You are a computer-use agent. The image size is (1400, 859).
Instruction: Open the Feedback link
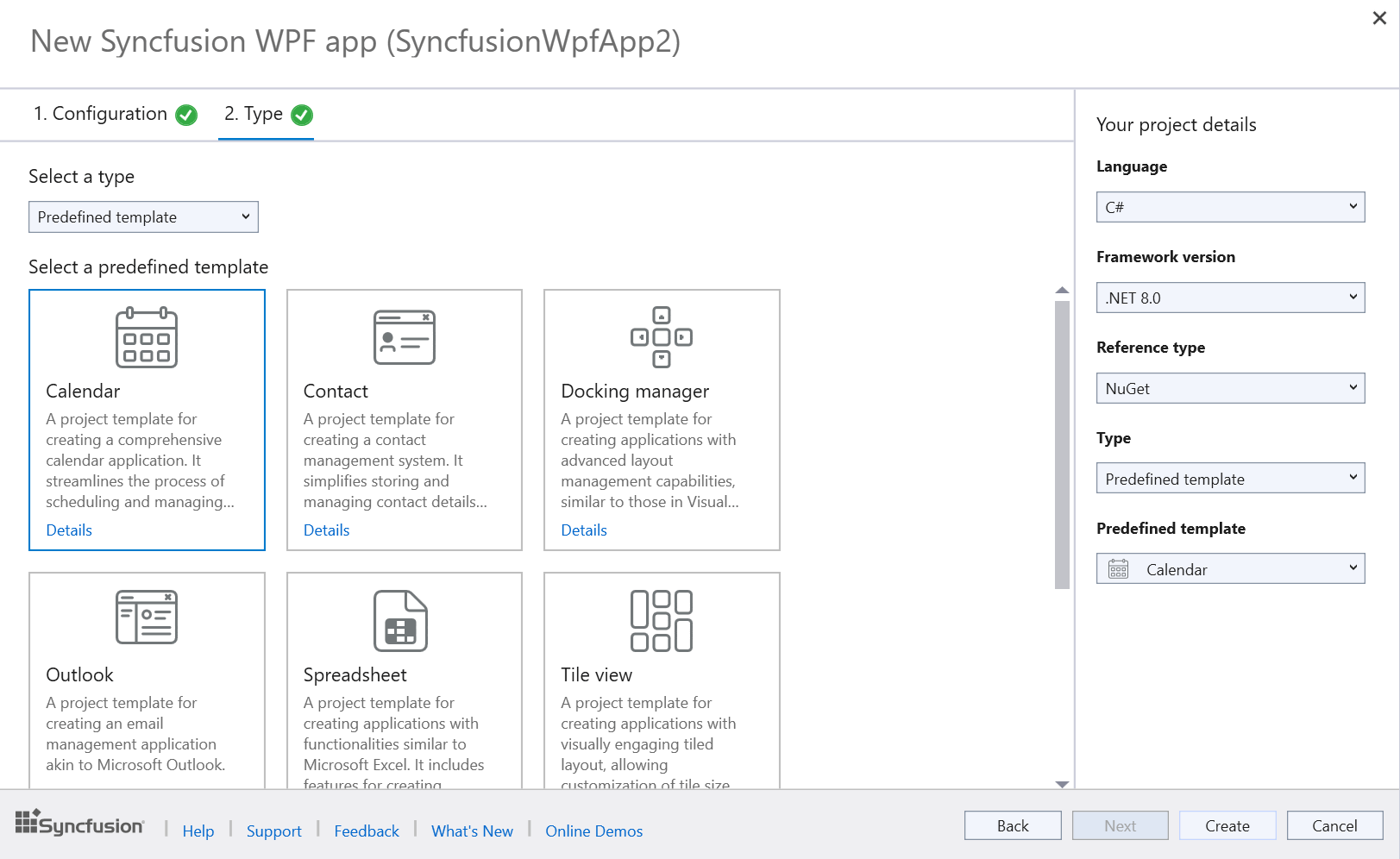pyautogui.click(x=367, y=831)
